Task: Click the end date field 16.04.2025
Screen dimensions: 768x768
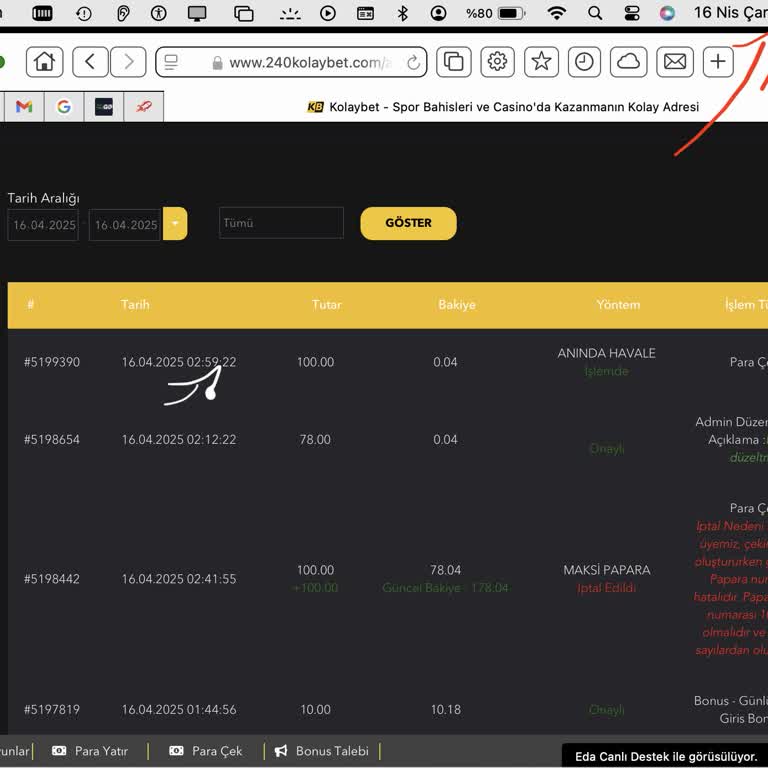Action: 125,225
